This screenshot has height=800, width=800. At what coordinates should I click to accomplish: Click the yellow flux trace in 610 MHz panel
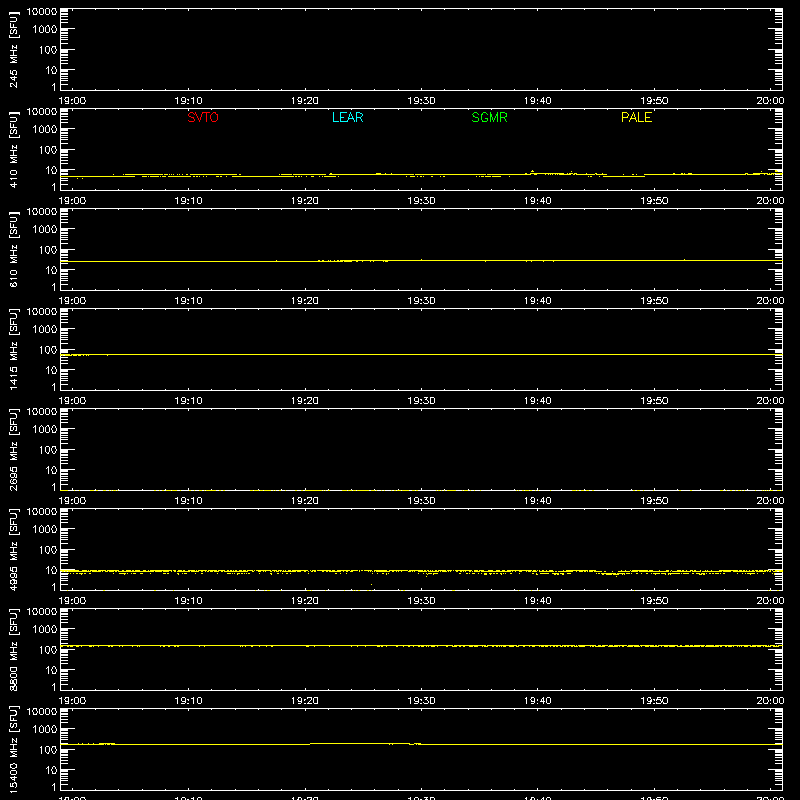click(421, 261)
